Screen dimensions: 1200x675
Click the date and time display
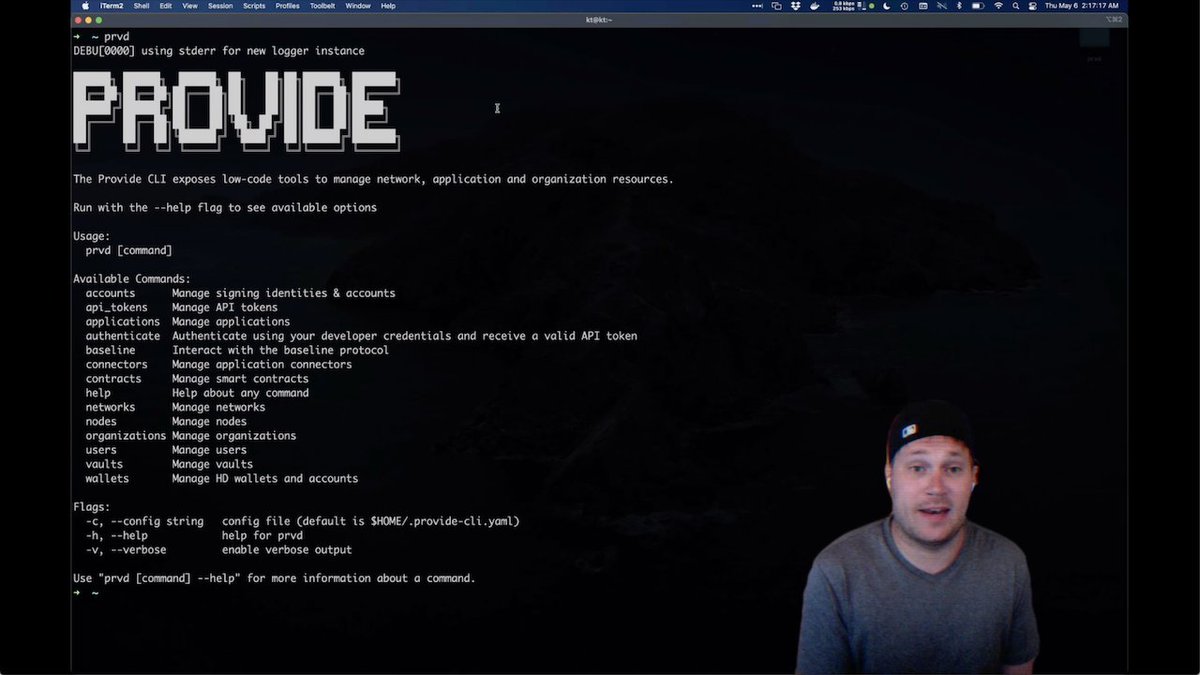click(x=1081, y=6)
